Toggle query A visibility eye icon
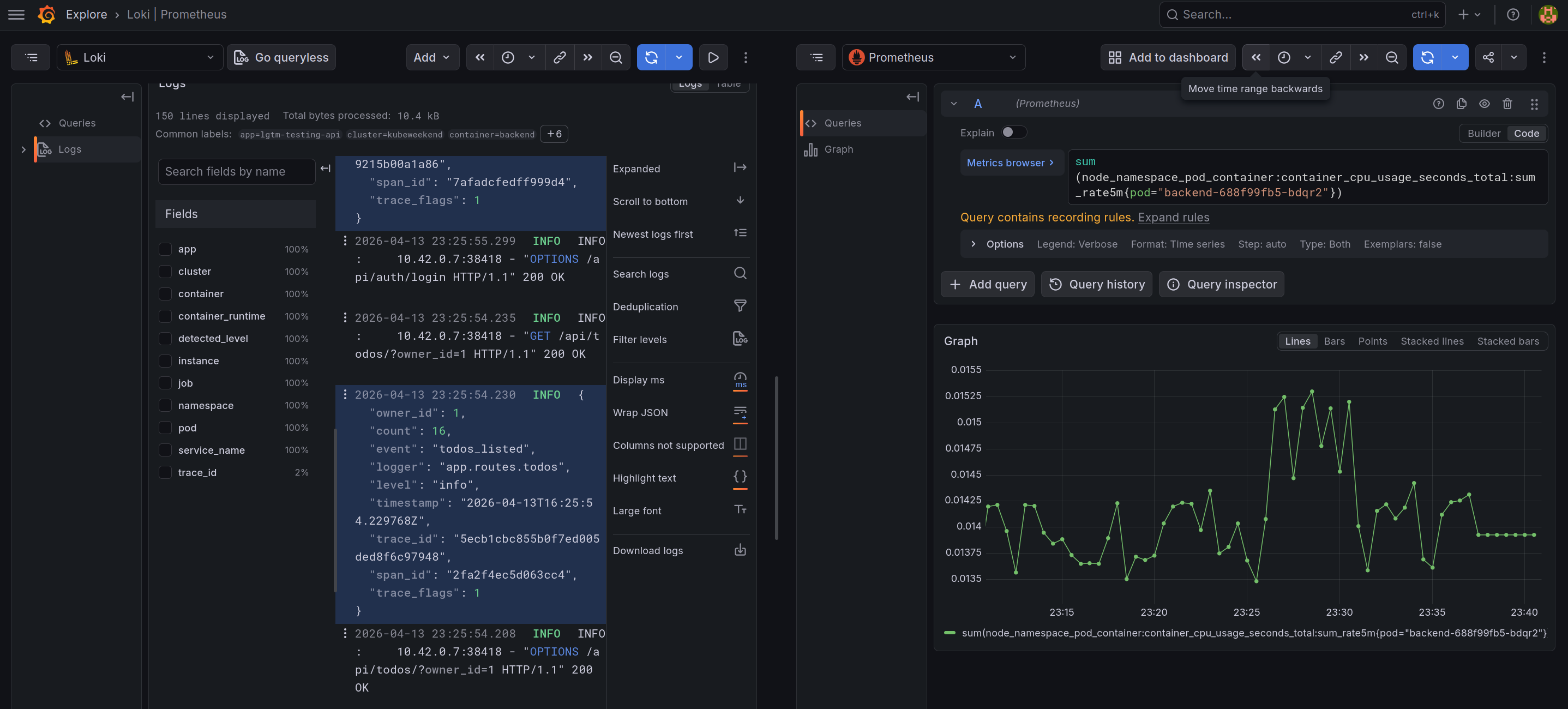 pos(1484,104)
